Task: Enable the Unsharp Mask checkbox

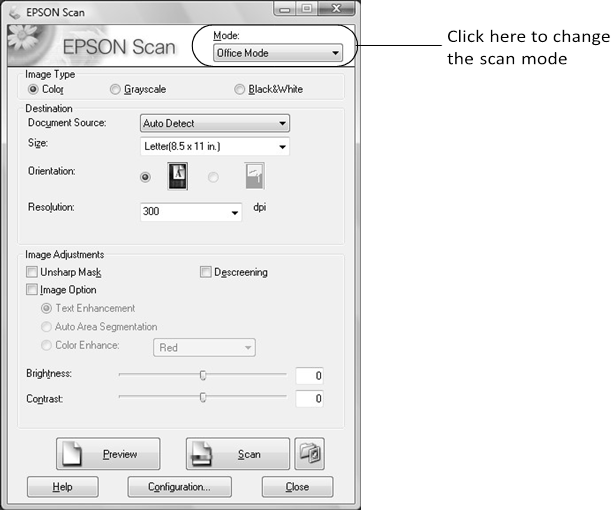Action: [32, 272]
